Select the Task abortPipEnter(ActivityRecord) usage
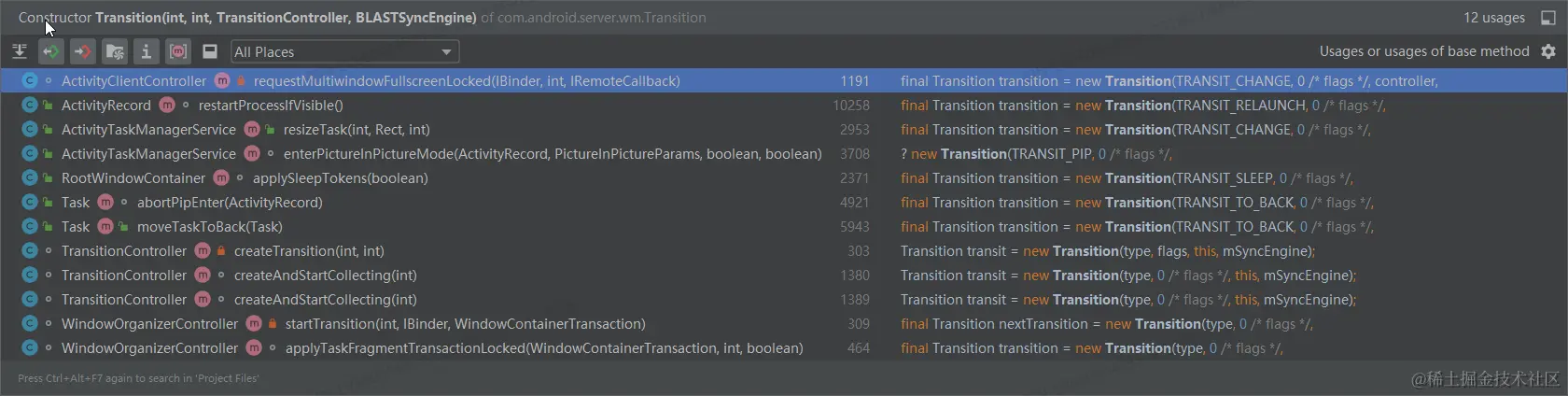This screenshot has height=396, width=1568. [230, 203]
